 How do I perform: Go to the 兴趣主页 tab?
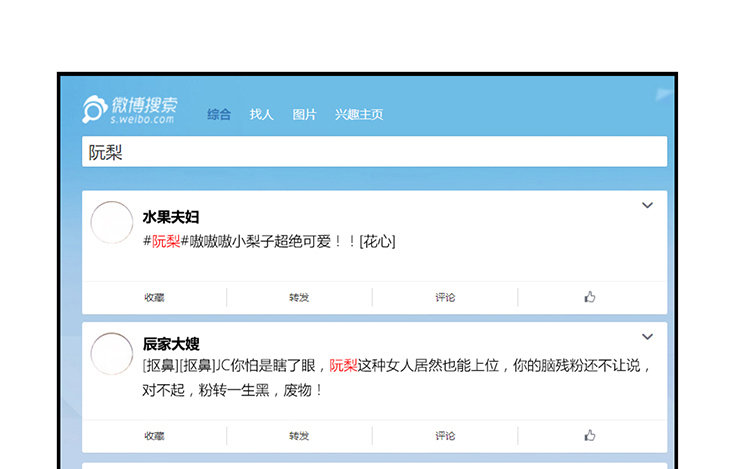coord(359,115)
